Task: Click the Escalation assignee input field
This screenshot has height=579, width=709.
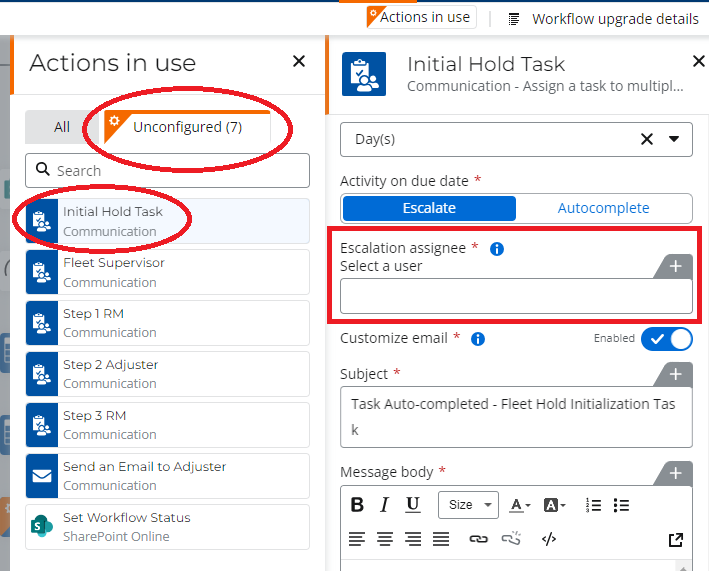Action: pos(515,297)
